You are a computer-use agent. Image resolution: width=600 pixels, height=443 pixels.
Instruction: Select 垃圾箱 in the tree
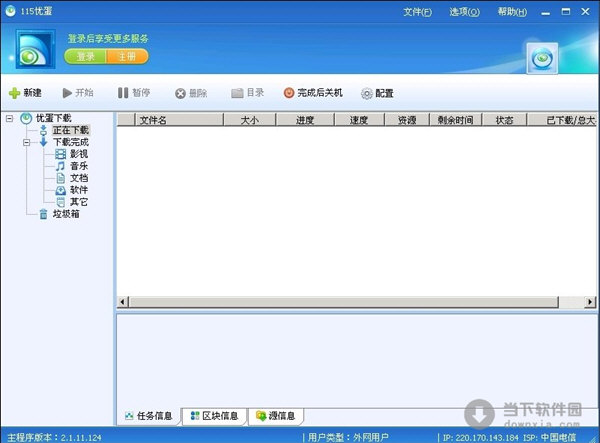click(66, 214)
